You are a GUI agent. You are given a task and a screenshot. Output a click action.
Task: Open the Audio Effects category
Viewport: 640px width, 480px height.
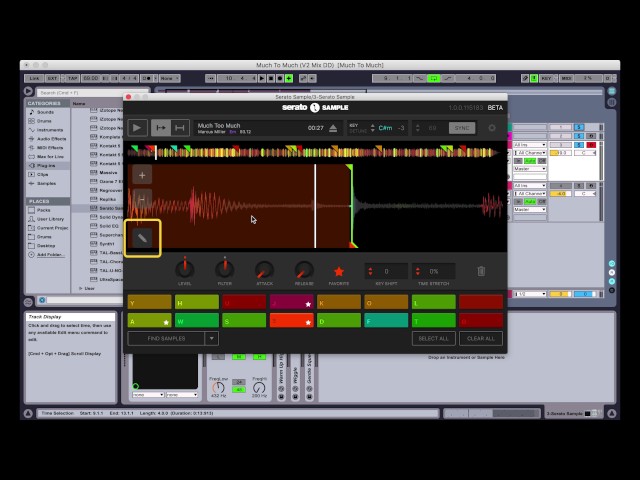point(49,139)
